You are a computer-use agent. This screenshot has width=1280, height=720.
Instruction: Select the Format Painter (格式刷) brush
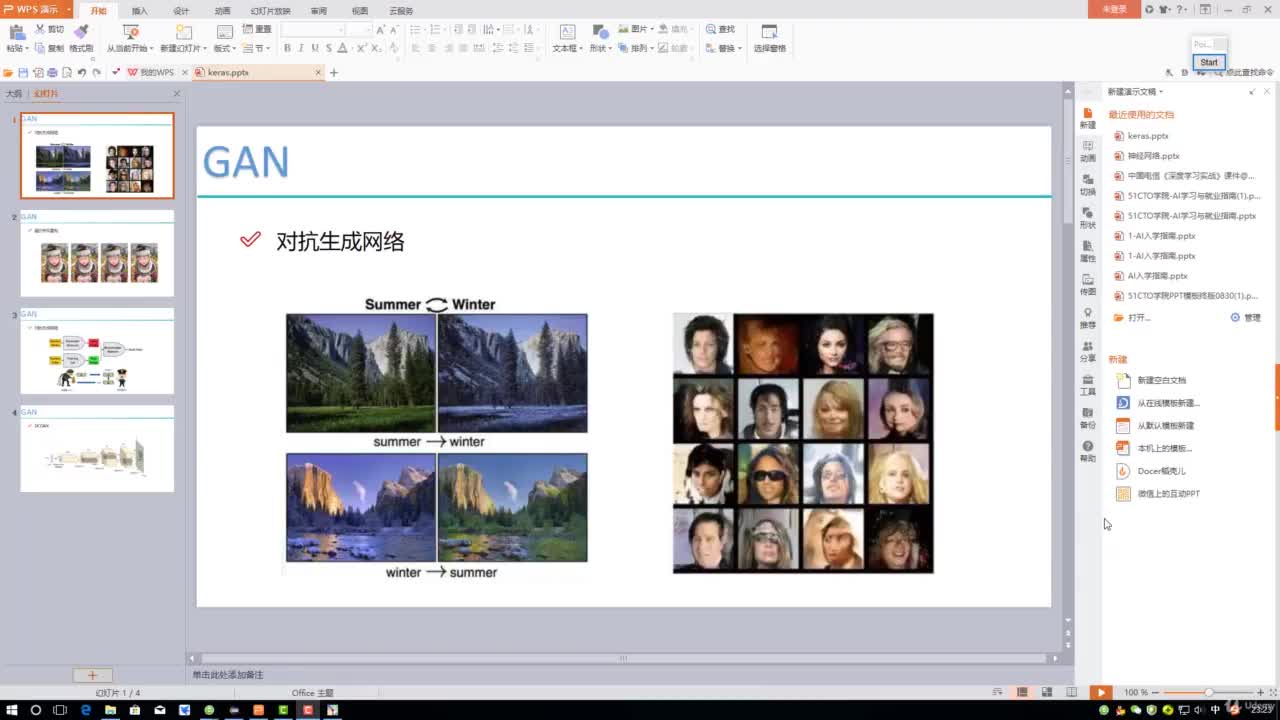coord(81,31)
